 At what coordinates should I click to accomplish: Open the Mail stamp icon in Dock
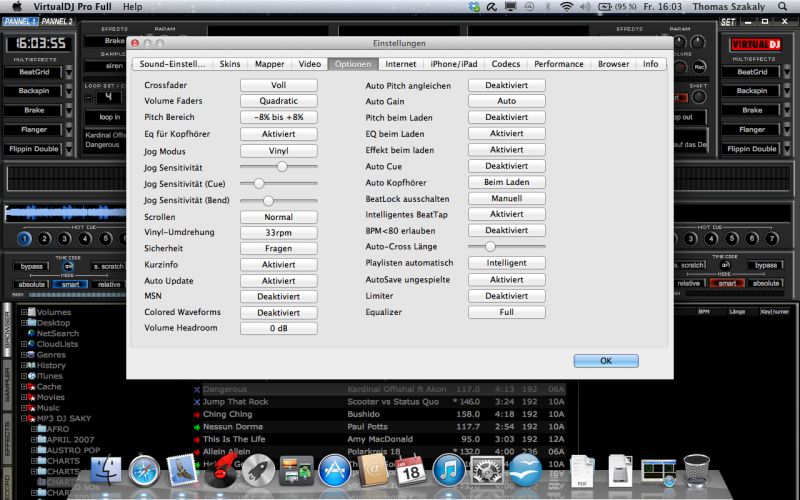pyautogui.click(x=182, y=470)
